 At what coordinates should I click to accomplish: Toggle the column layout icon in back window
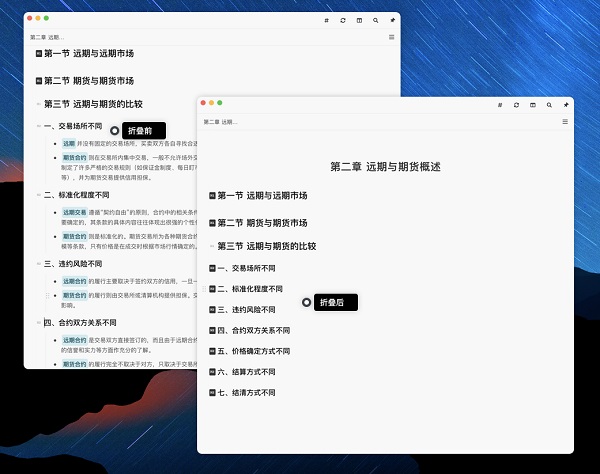(x=359, y=20)
